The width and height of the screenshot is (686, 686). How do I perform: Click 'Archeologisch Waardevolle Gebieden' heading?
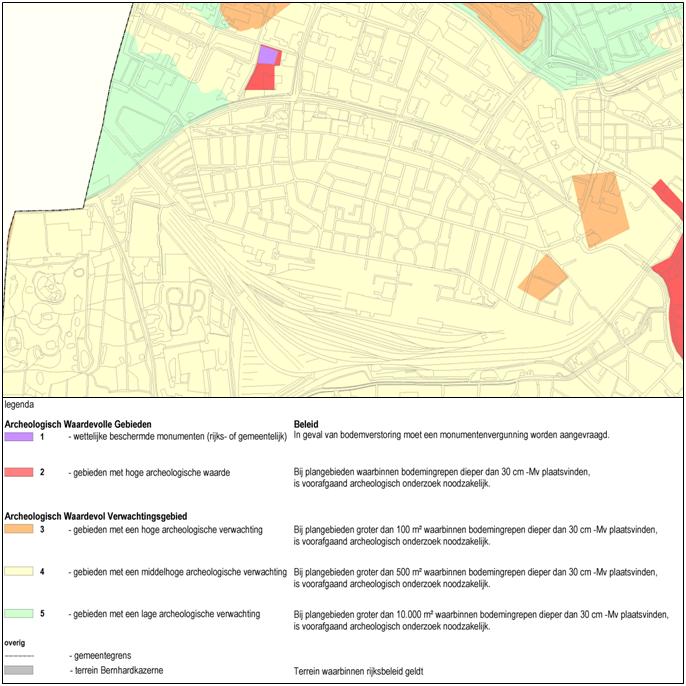tap(78, 424)
